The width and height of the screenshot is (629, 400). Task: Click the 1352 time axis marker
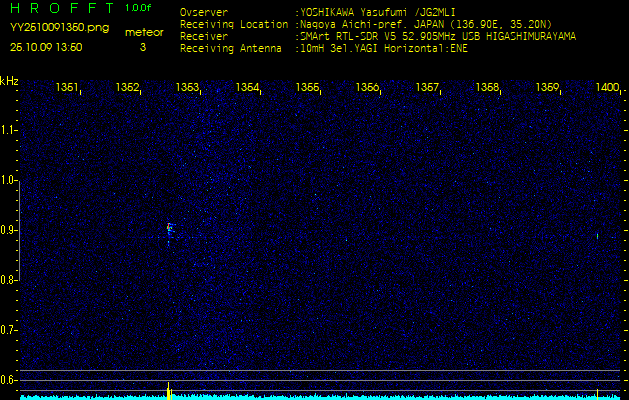(127, 87)
